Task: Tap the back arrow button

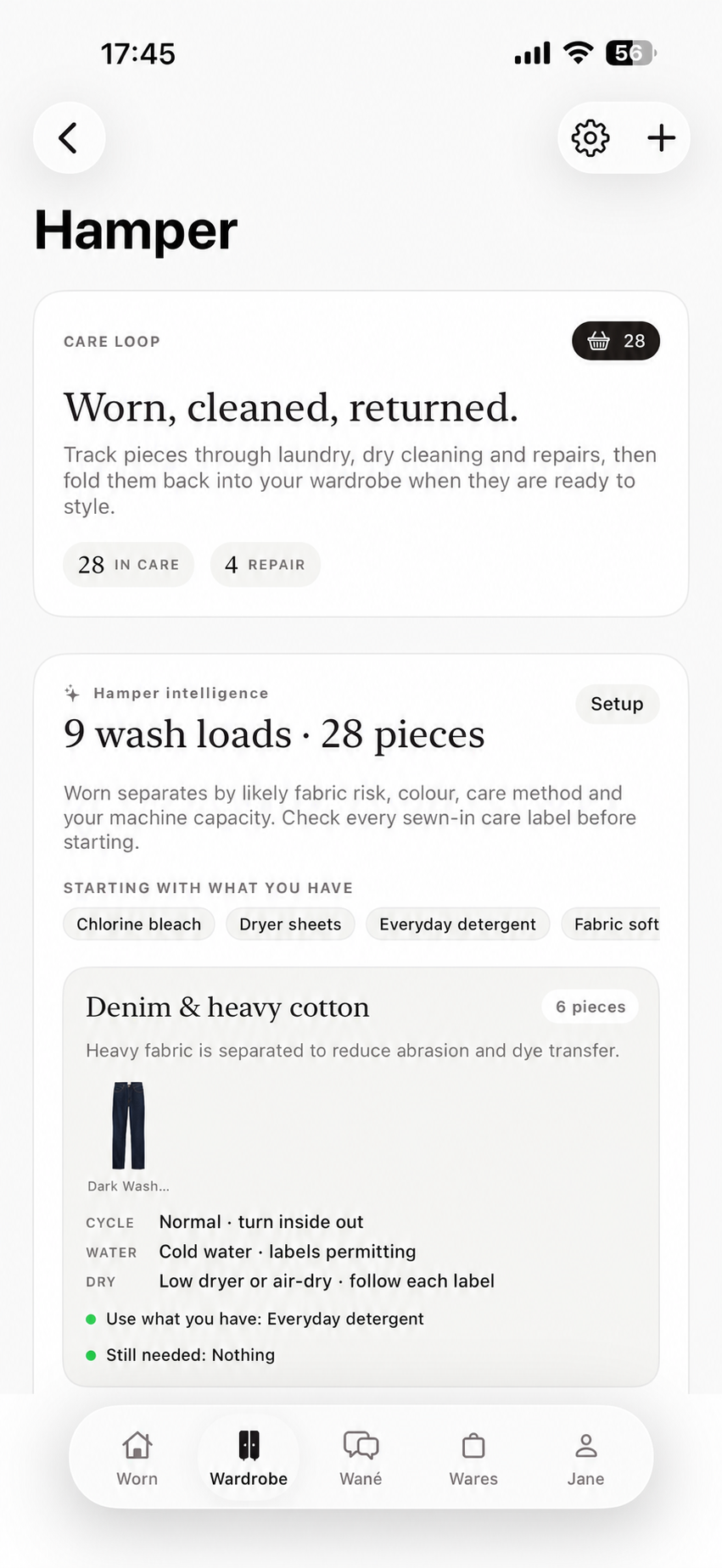Action: [69, 137]
